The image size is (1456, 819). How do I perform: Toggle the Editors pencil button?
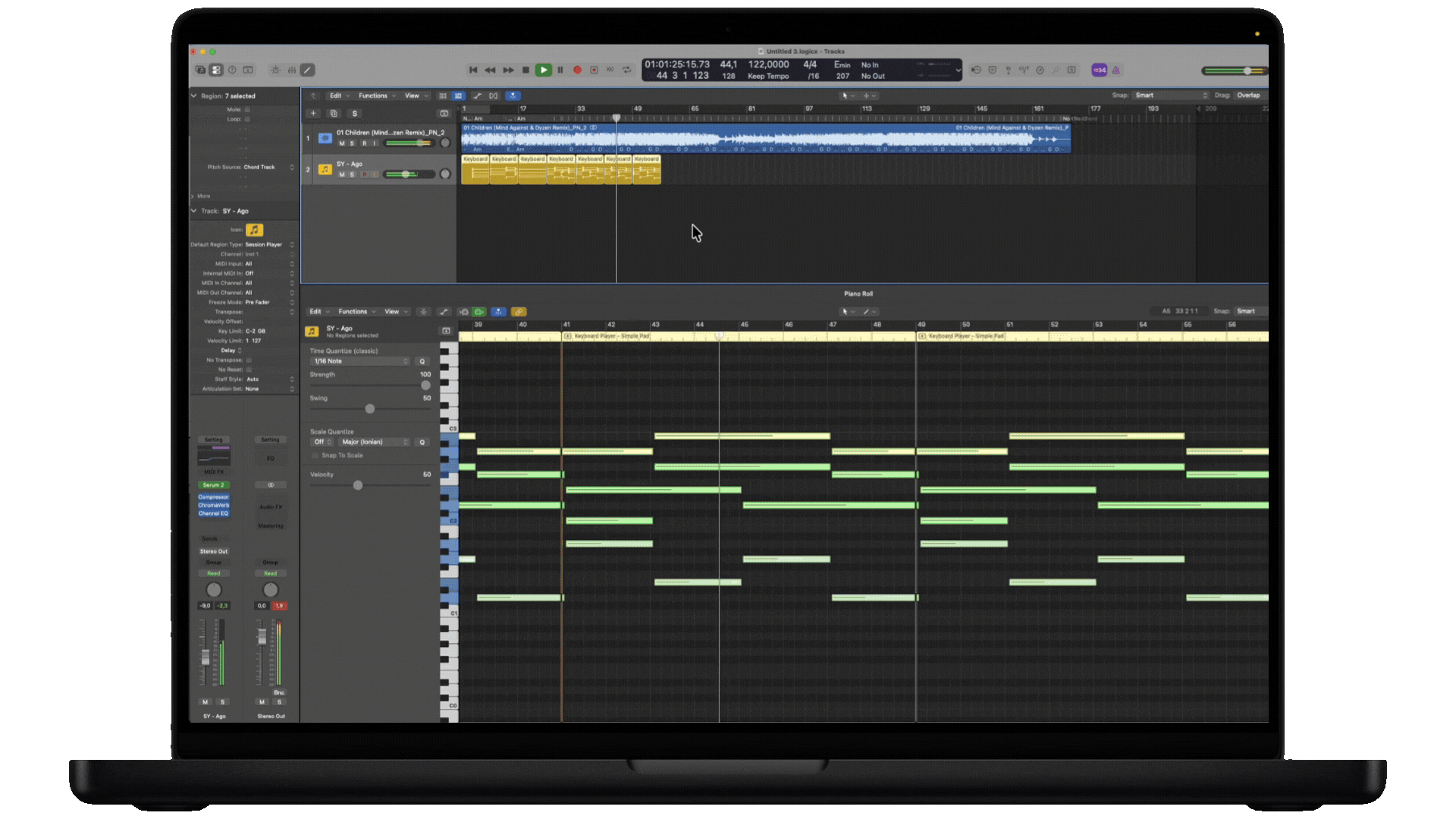click(x=307, y=70)
